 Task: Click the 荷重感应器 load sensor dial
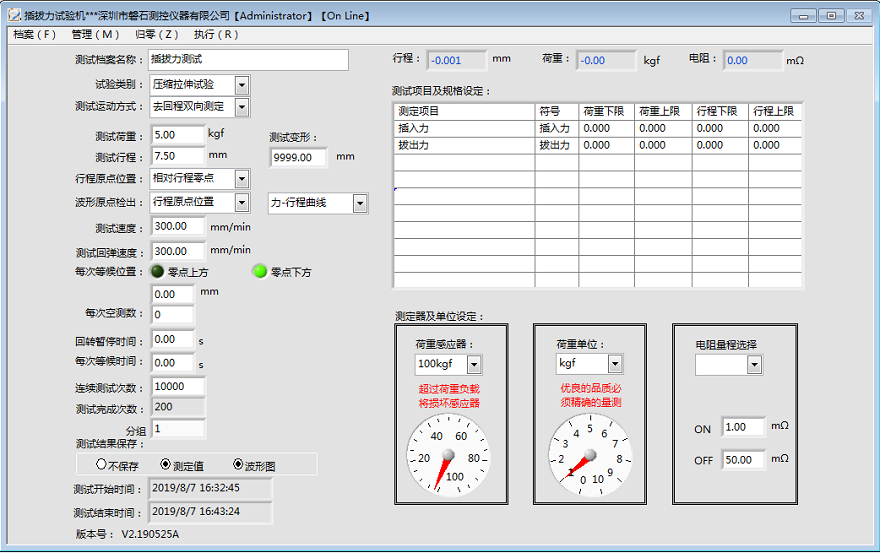coord(448,457)
